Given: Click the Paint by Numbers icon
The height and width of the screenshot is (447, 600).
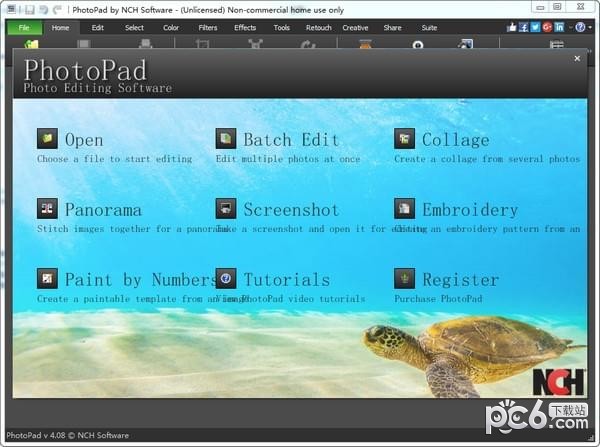Looking at the screenshot, I should coord(47,279).
